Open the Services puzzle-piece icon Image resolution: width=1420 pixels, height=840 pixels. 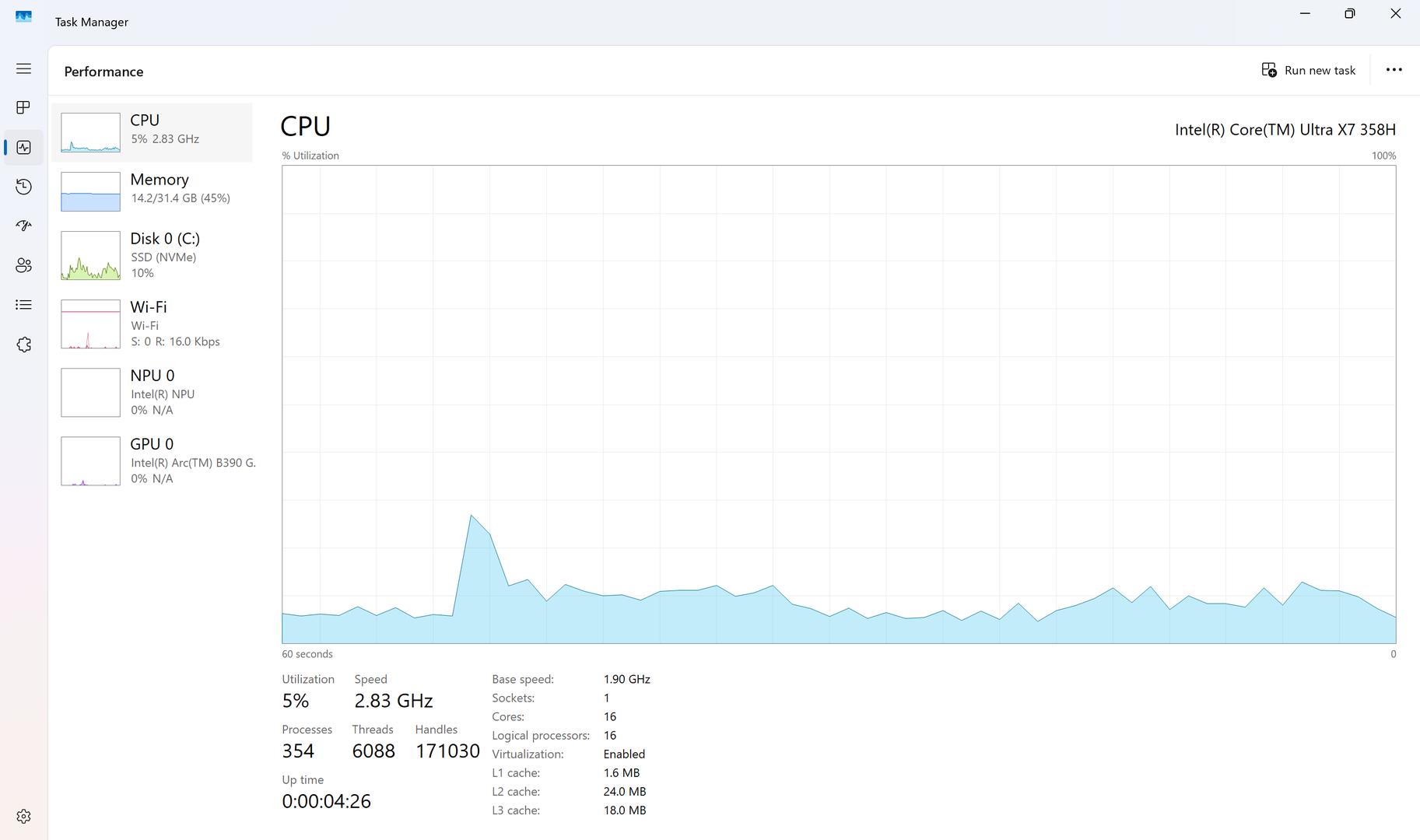[23, 345]
